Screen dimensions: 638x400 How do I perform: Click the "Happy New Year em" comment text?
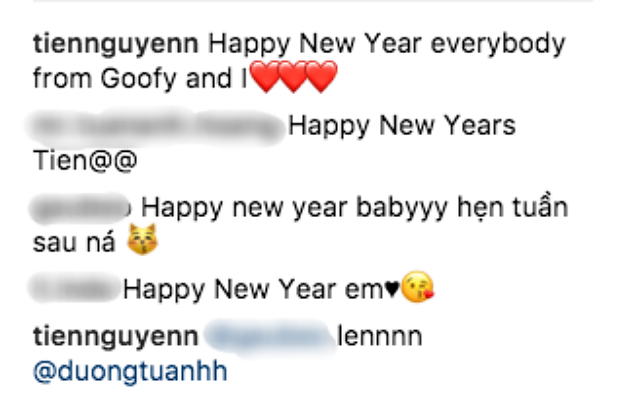(x=253, y=290)
